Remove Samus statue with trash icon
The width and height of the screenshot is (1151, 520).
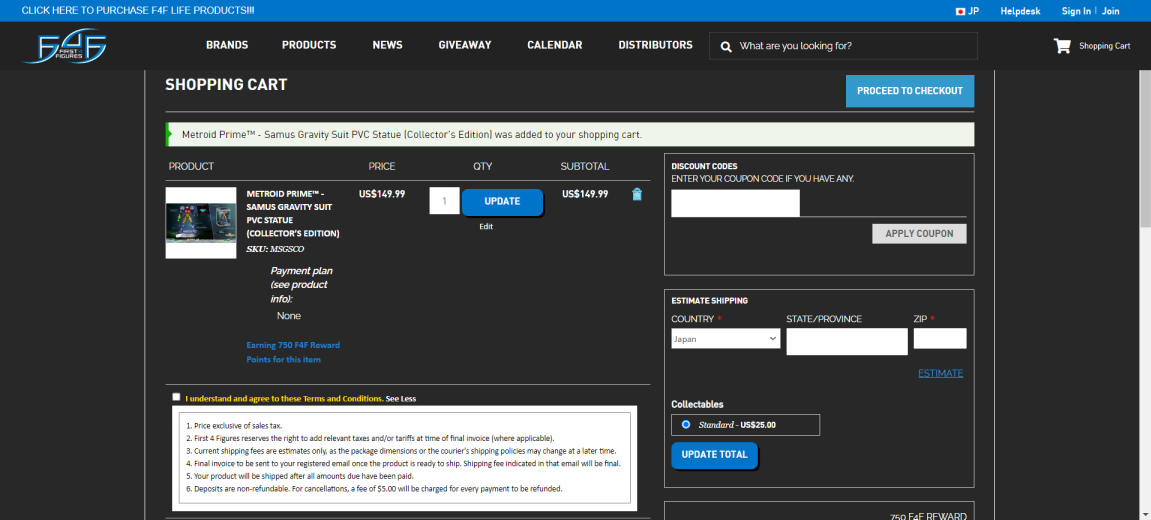pos(636,195)
